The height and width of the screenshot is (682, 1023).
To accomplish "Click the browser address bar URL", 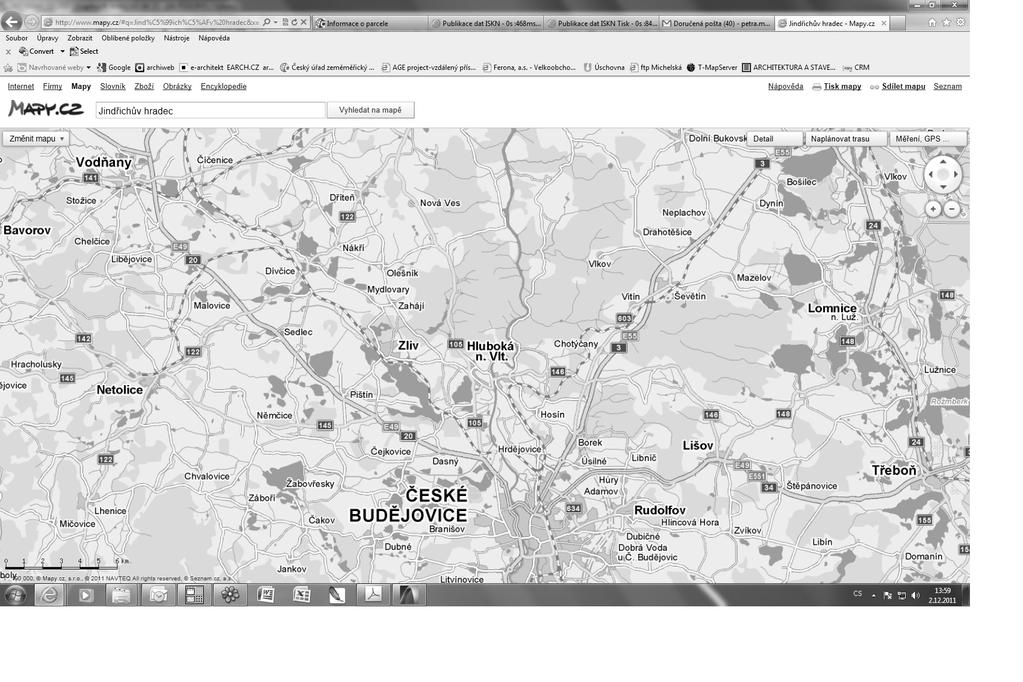I will click(x=157, y=22).
